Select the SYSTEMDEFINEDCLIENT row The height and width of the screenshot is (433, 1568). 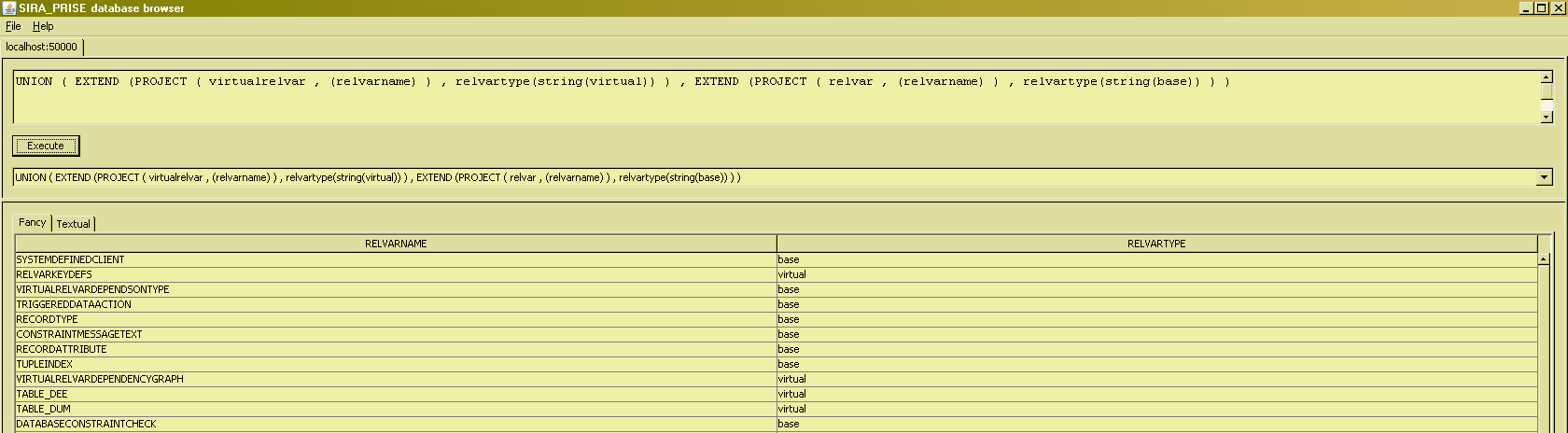pyautogui.click(x=70, y=259)
